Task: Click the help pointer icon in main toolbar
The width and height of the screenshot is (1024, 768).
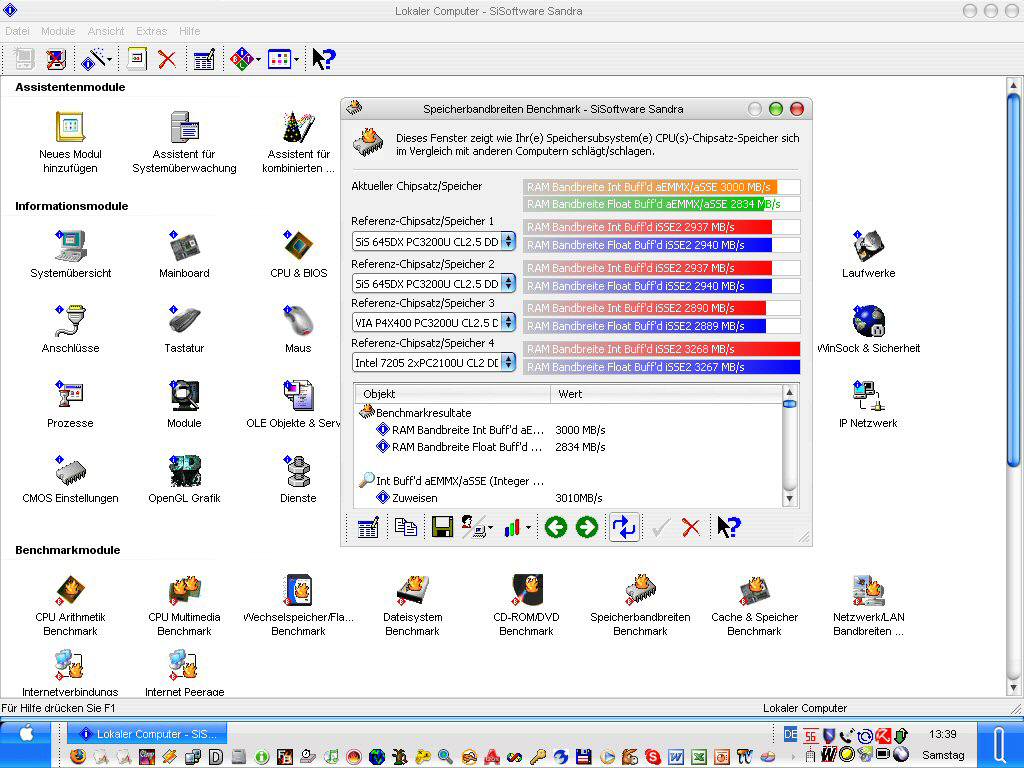Action: (323, 59)
